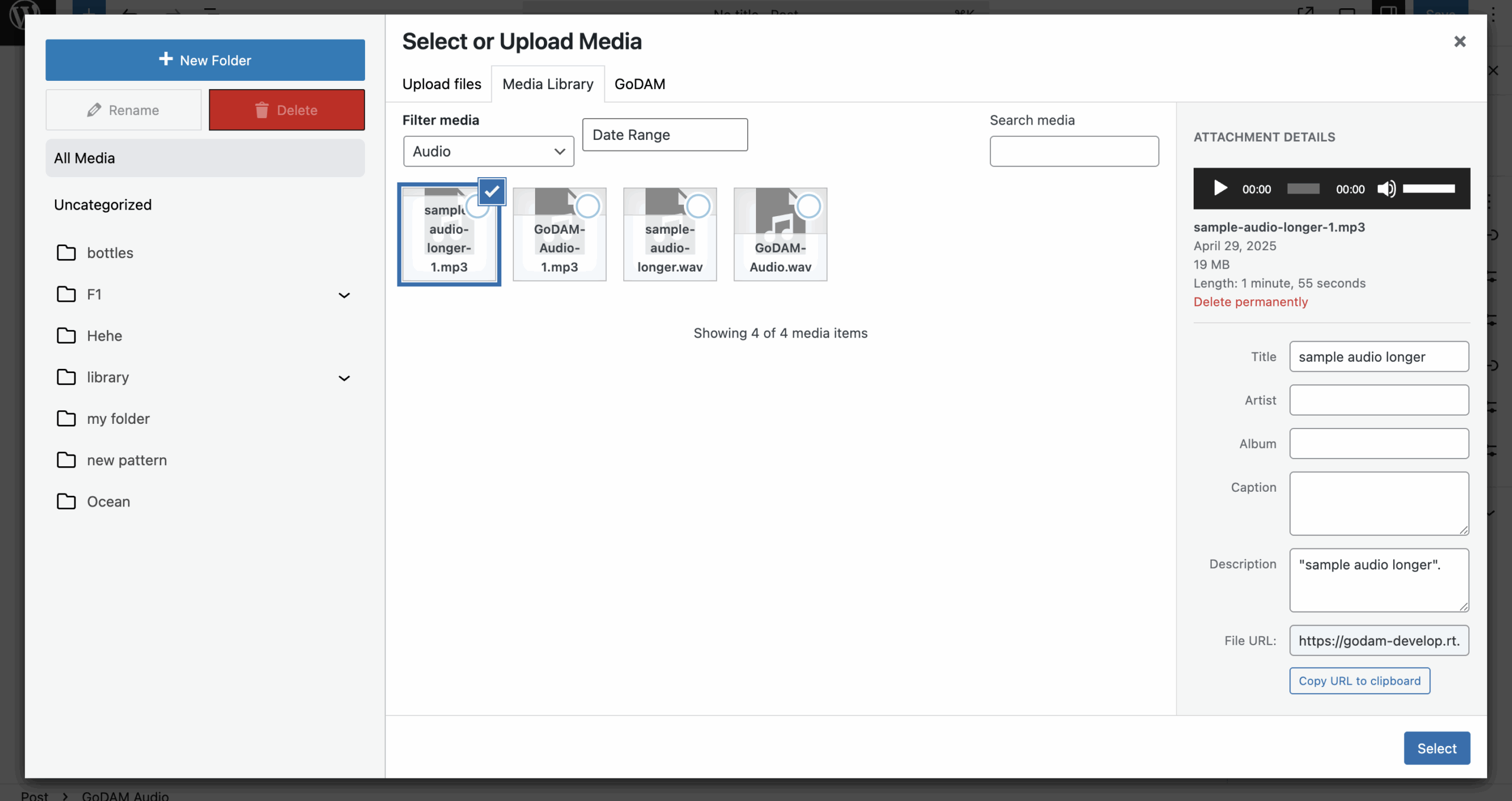
Task: Click the pencil Rename button
Action: click(123, 110)
